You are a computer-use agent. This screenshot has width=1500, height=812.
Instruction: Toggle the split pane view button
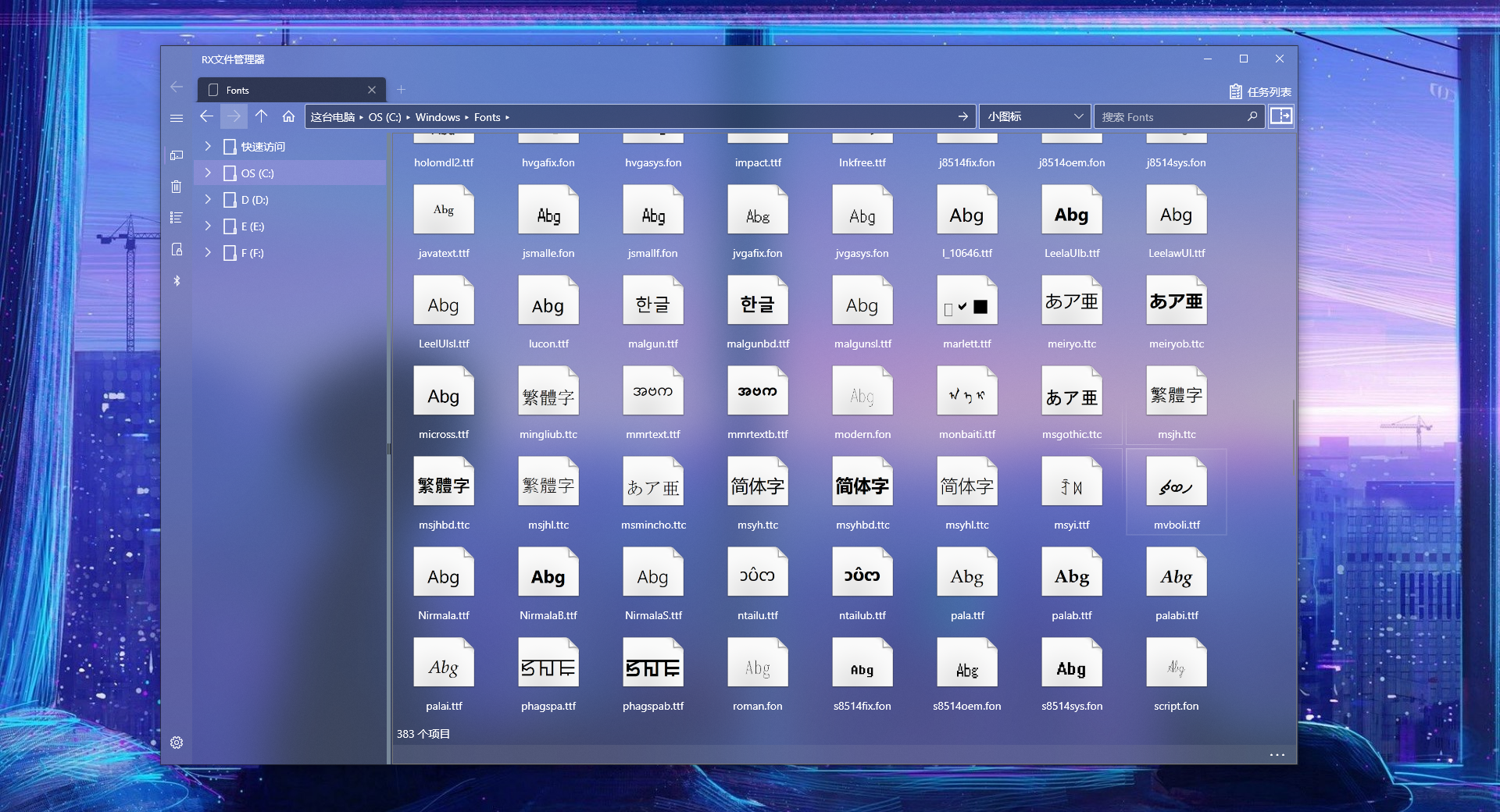coord(1280,116)
